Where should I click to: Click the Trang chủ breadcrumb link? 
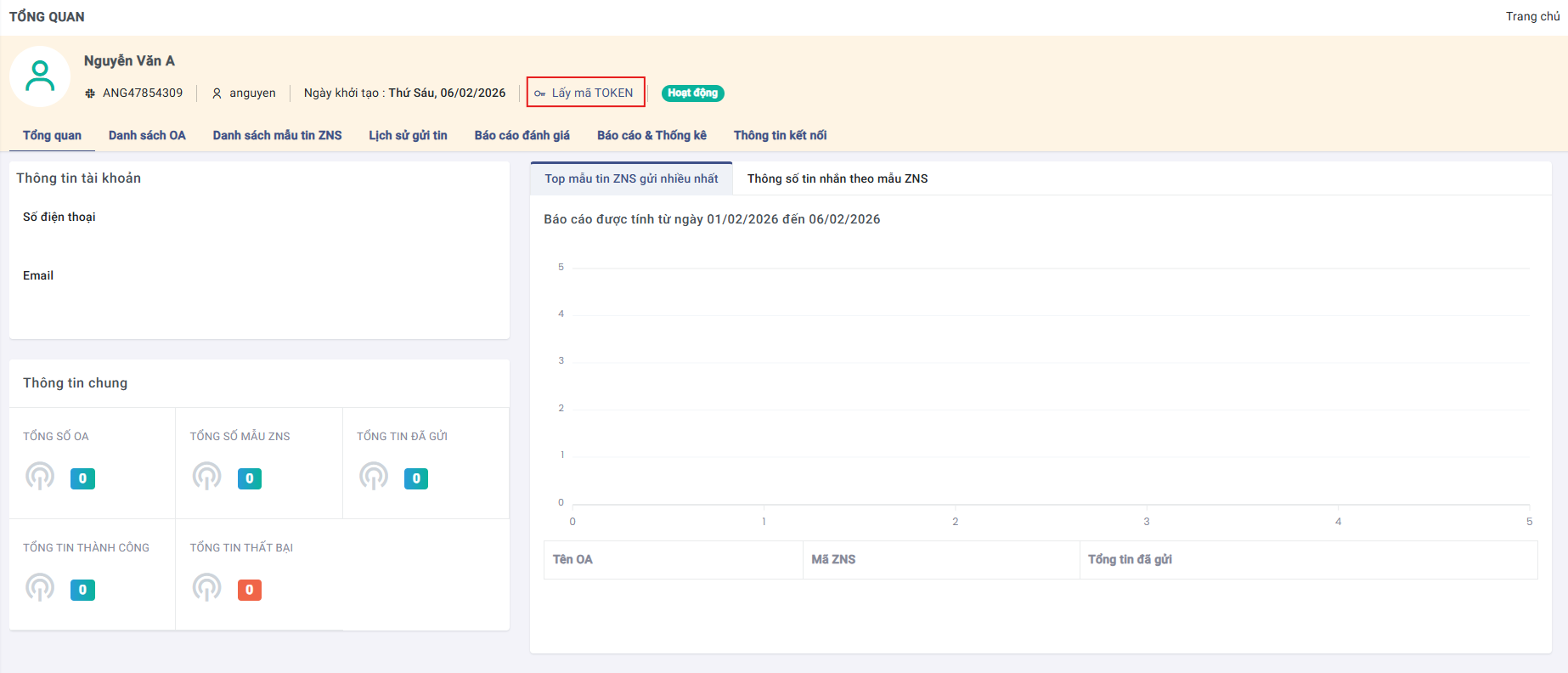click(1532, 16)
